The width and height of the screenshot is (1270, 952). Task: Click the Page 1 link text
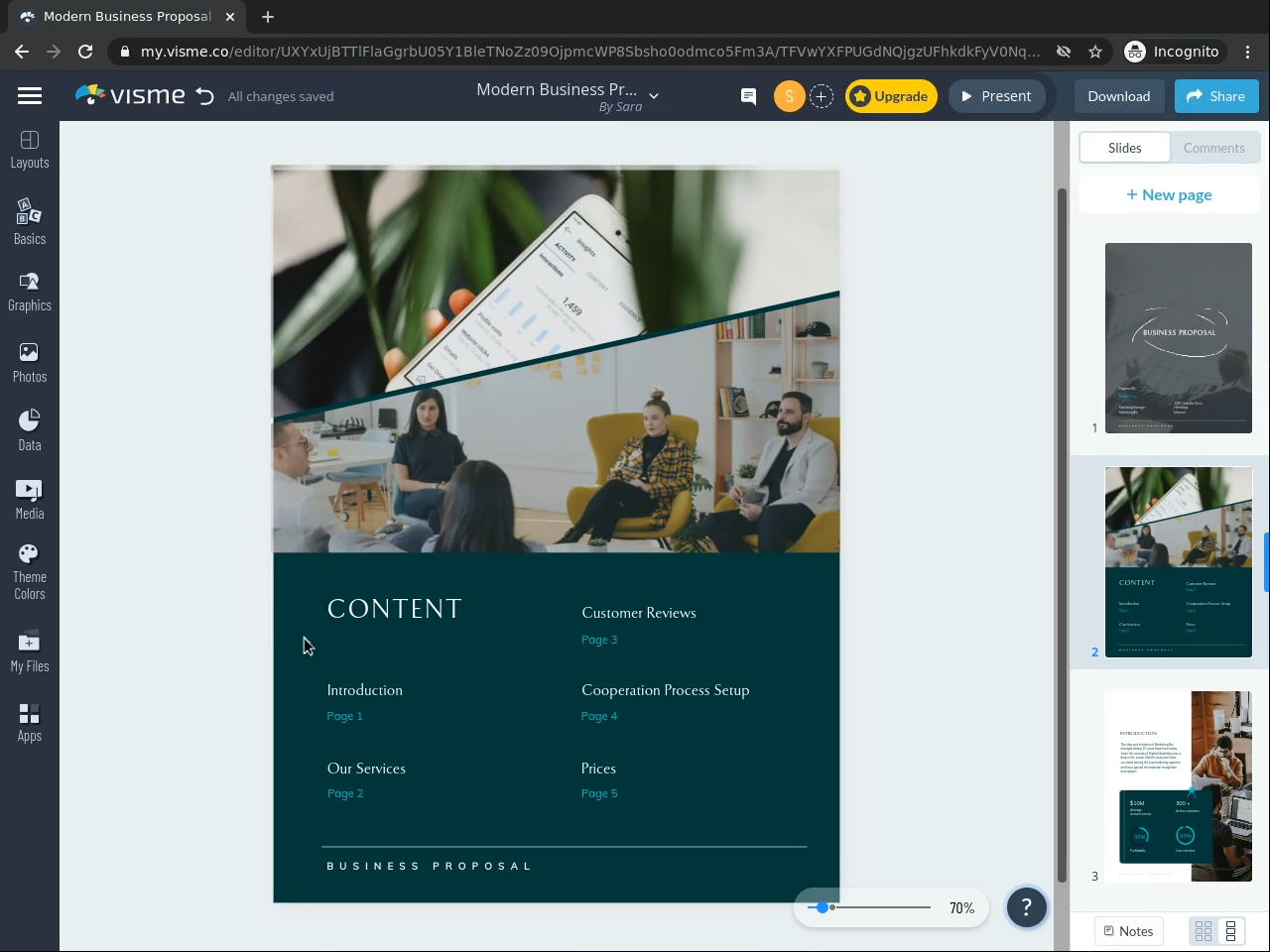(x=345, y=716)
